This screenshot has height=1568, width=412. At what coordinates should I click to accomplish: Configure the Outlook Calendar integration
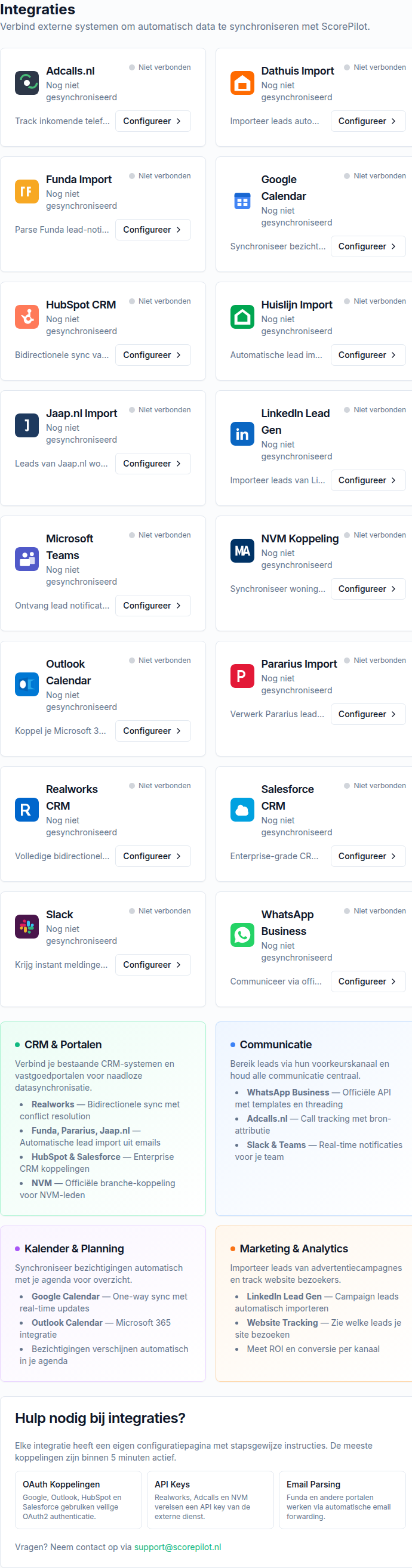tap(153, 730)
